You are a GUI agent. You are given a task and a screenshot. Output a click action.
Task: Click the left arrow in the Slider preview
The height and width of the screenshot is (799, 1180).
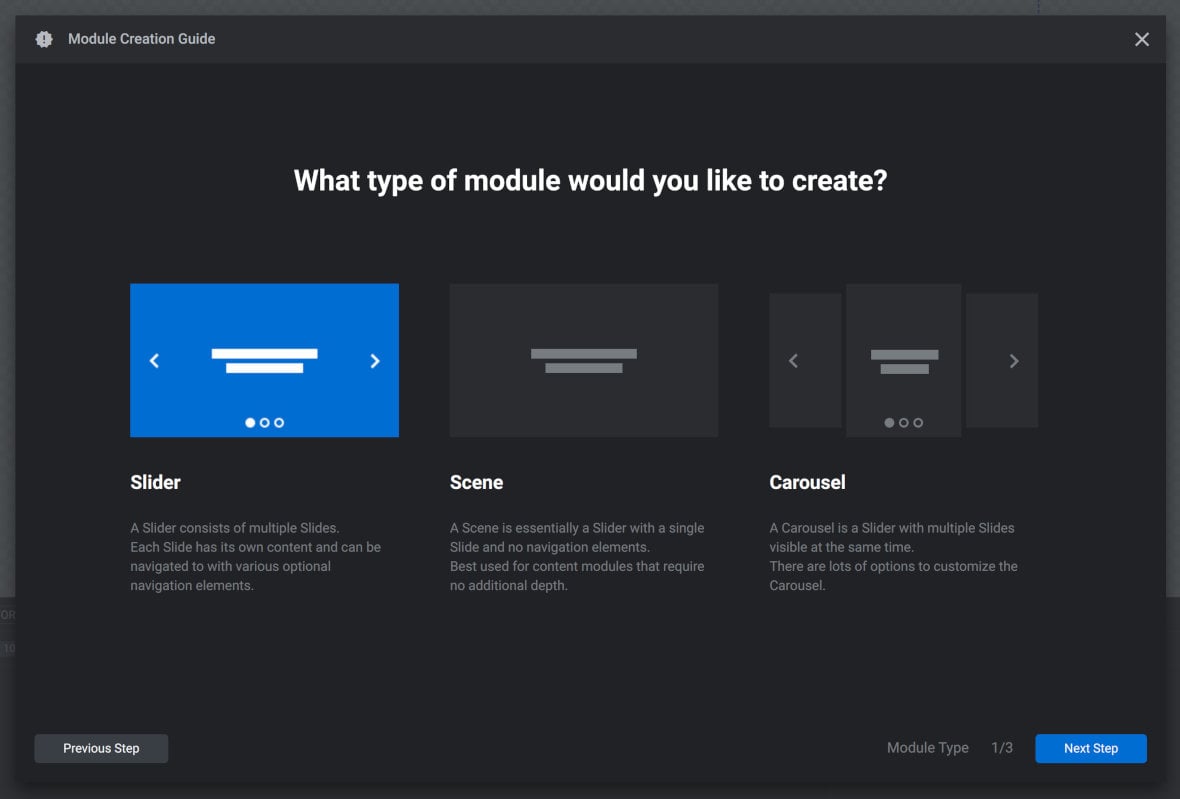click(155, 361)
